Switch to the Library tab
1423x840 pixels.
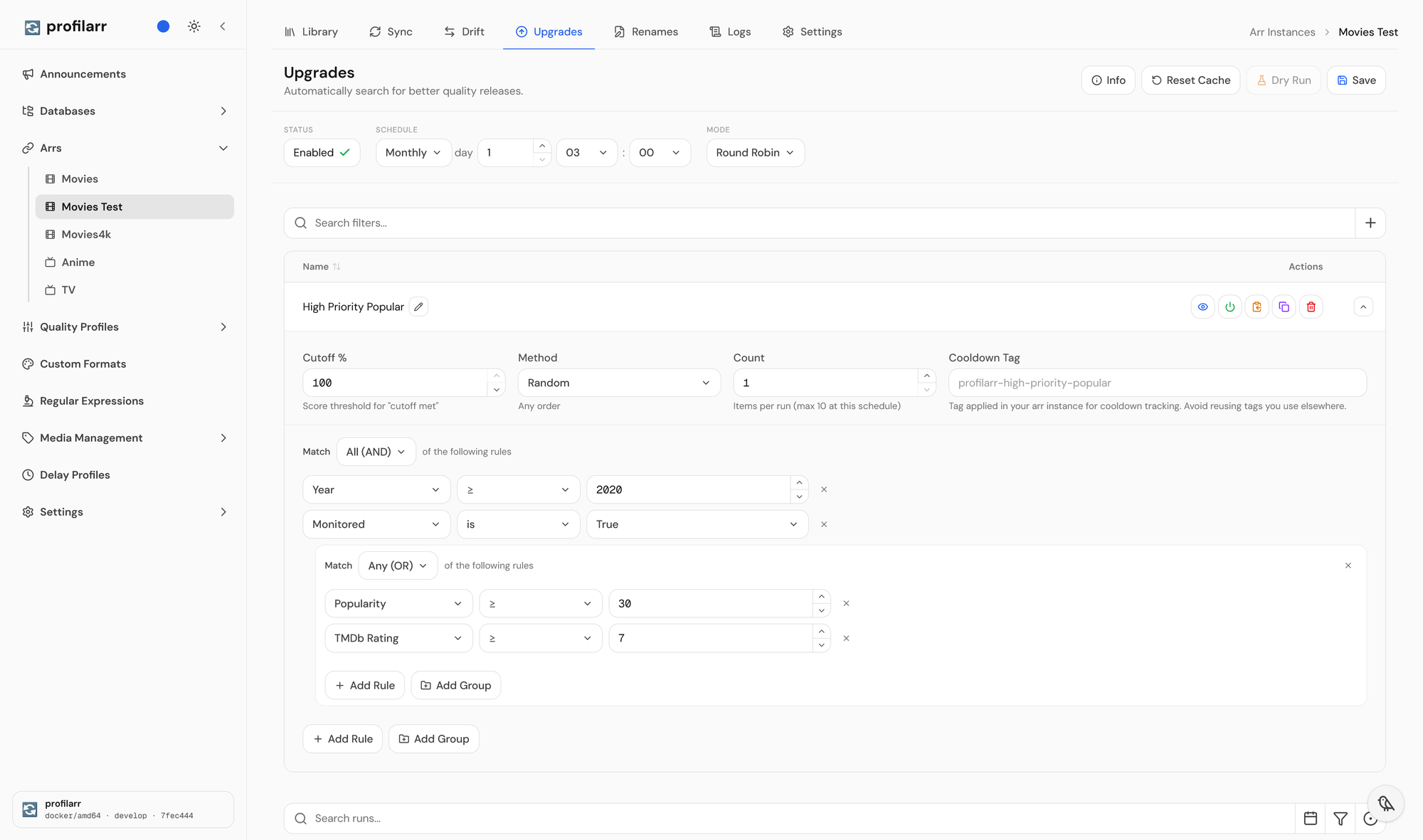click(311, 32)
